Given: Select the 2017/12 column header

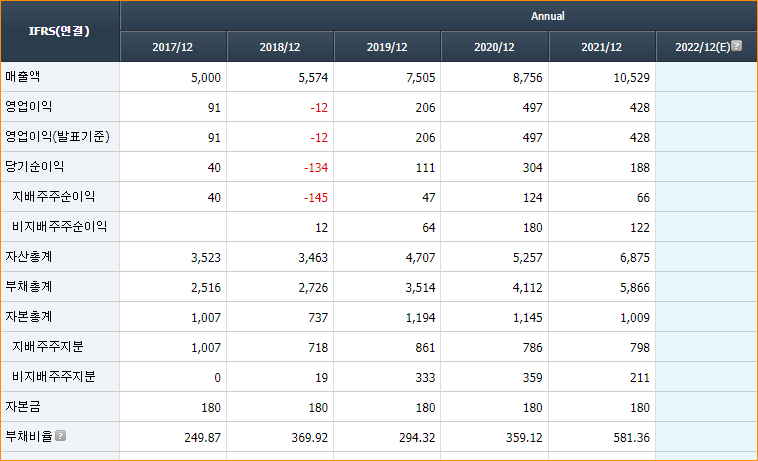Looking at the screenshot, I should 173,47.
